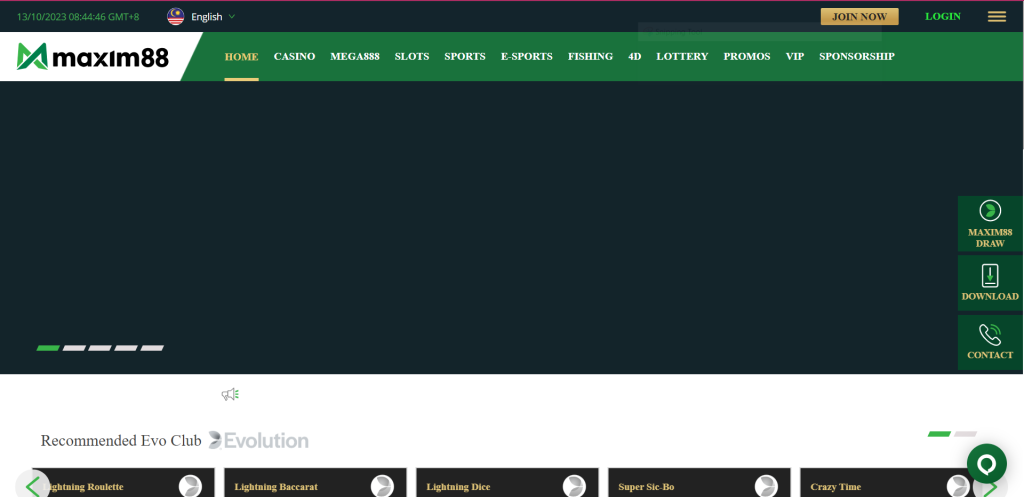Screen dimensions: 1024x497
Task: Click the Malaysia flag icon
Action: point(176,16)
